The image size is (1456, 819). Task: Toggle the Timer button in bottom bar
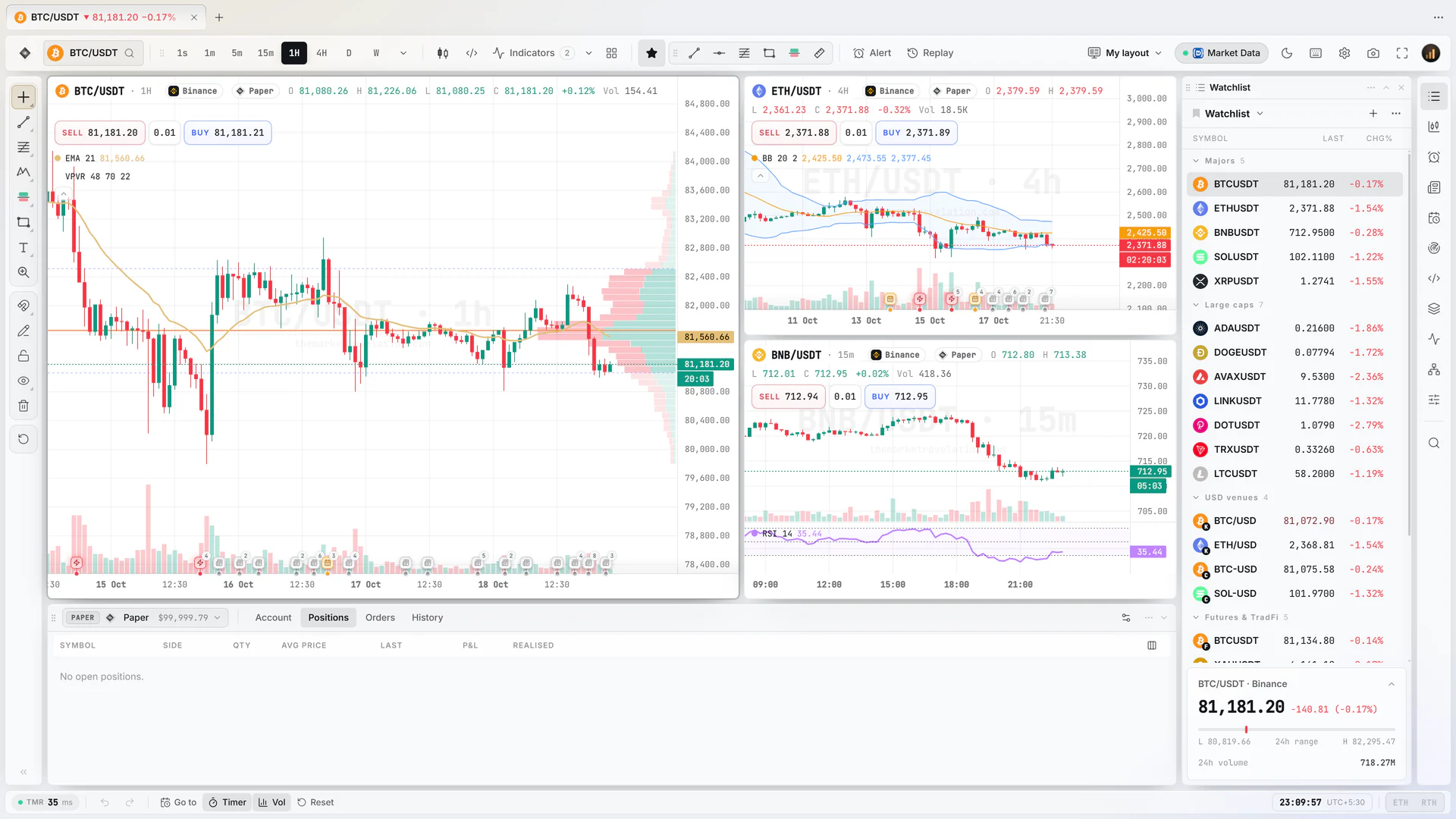[x=227, y=802]
